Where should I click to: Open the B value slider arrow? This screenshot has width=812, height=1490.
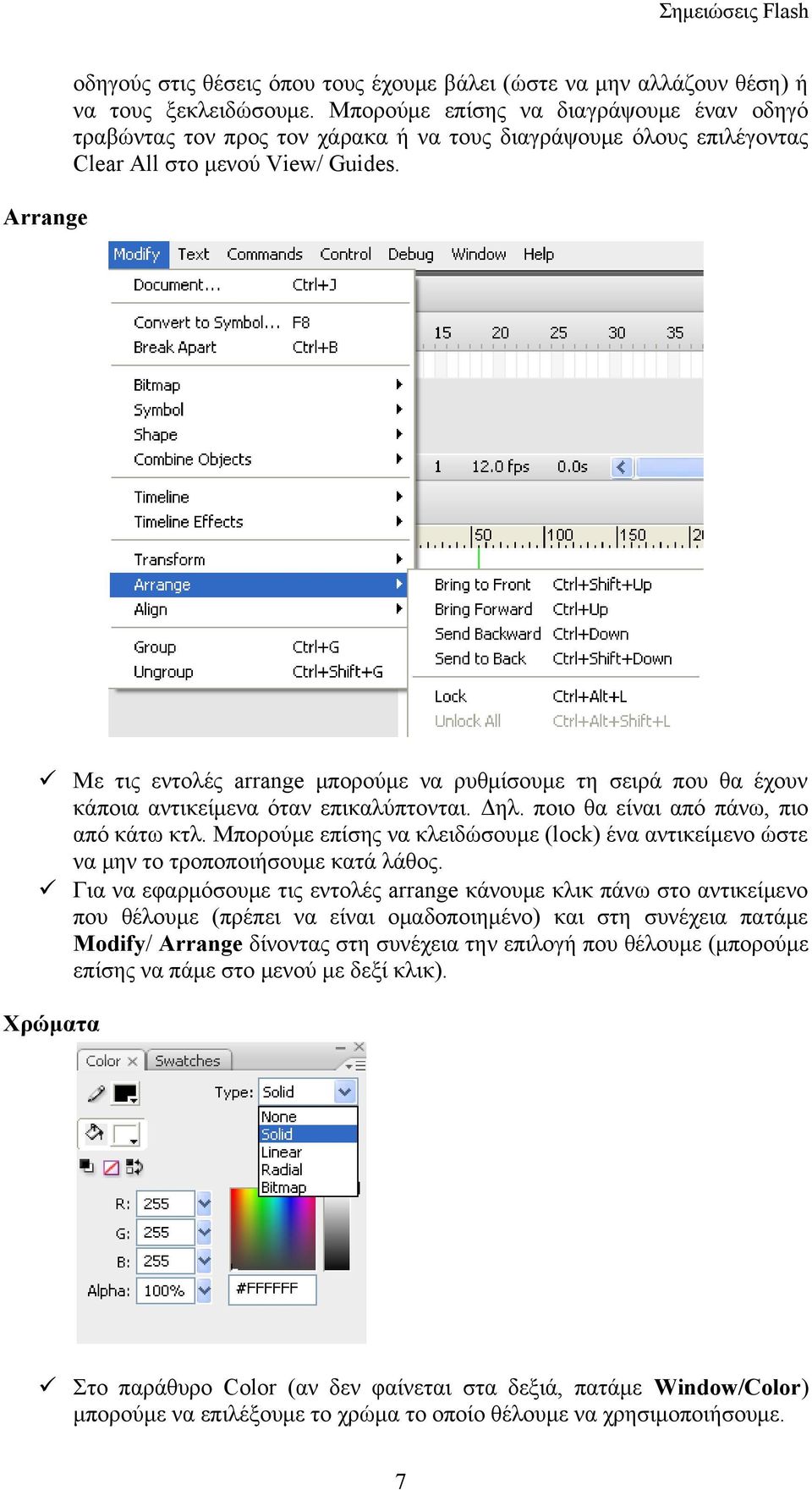click(x=205, y=1261)
